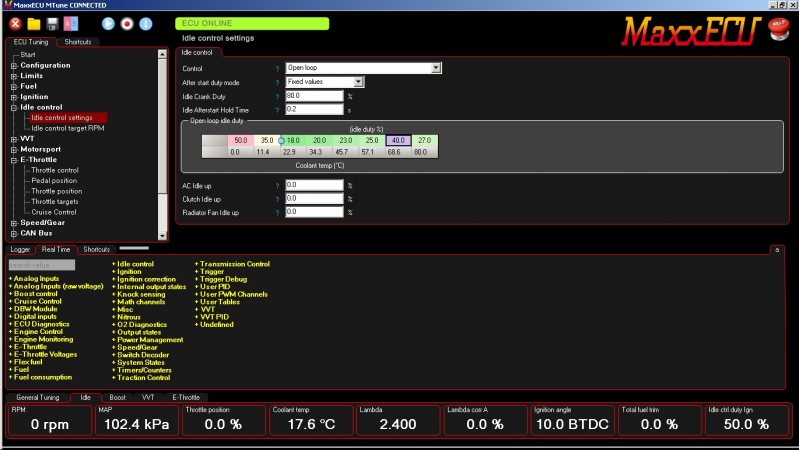Expand Transmission Control real-time category
Image resolution: width=799 pixels, height=450 pixels.
[x=234, y=264]
